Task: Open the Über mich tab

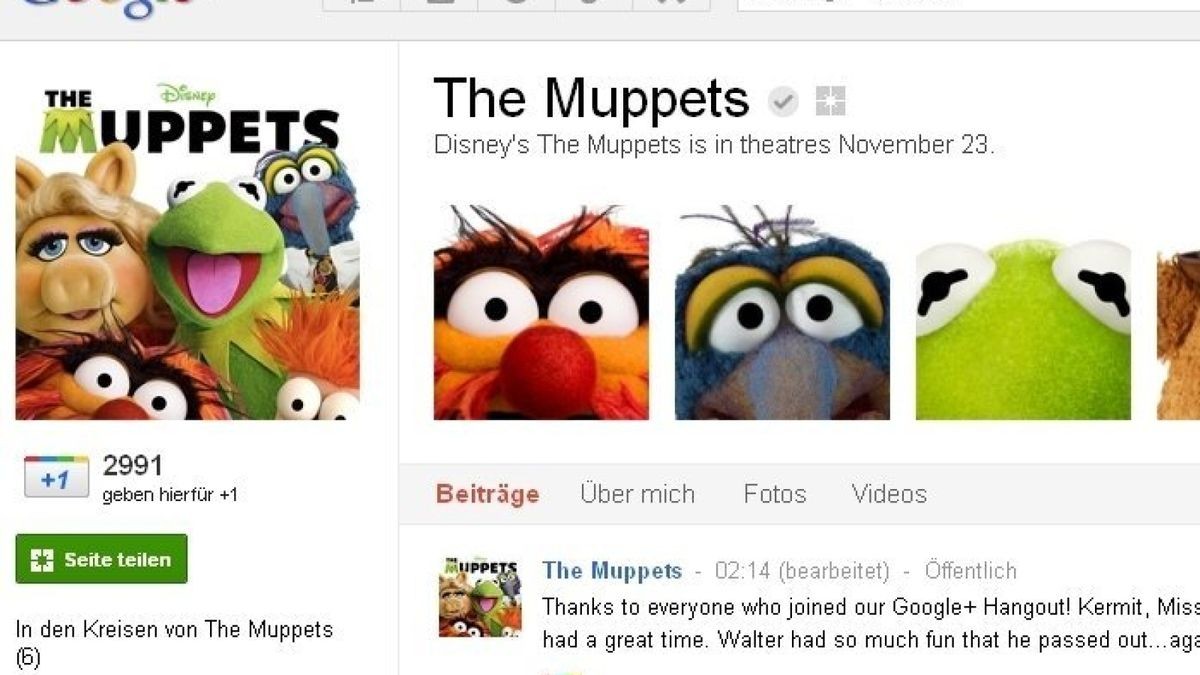Action: pyautogui.click(x=637, y=494)
